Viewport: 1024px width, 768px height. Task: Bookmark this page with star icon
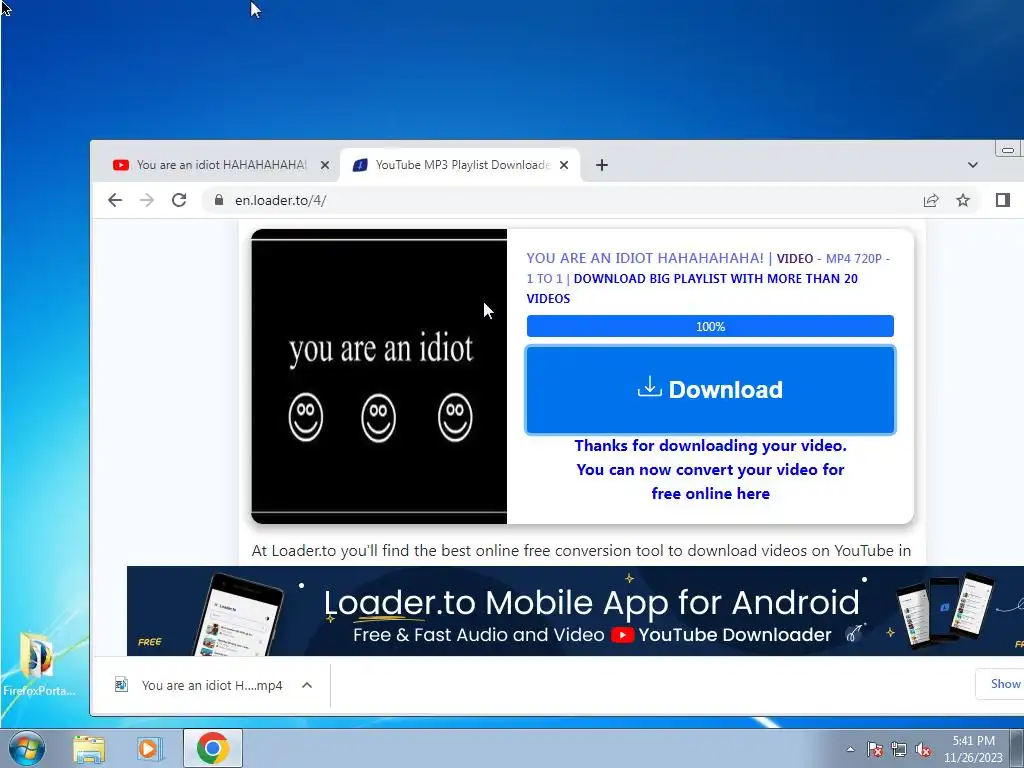tap(963, 200)
